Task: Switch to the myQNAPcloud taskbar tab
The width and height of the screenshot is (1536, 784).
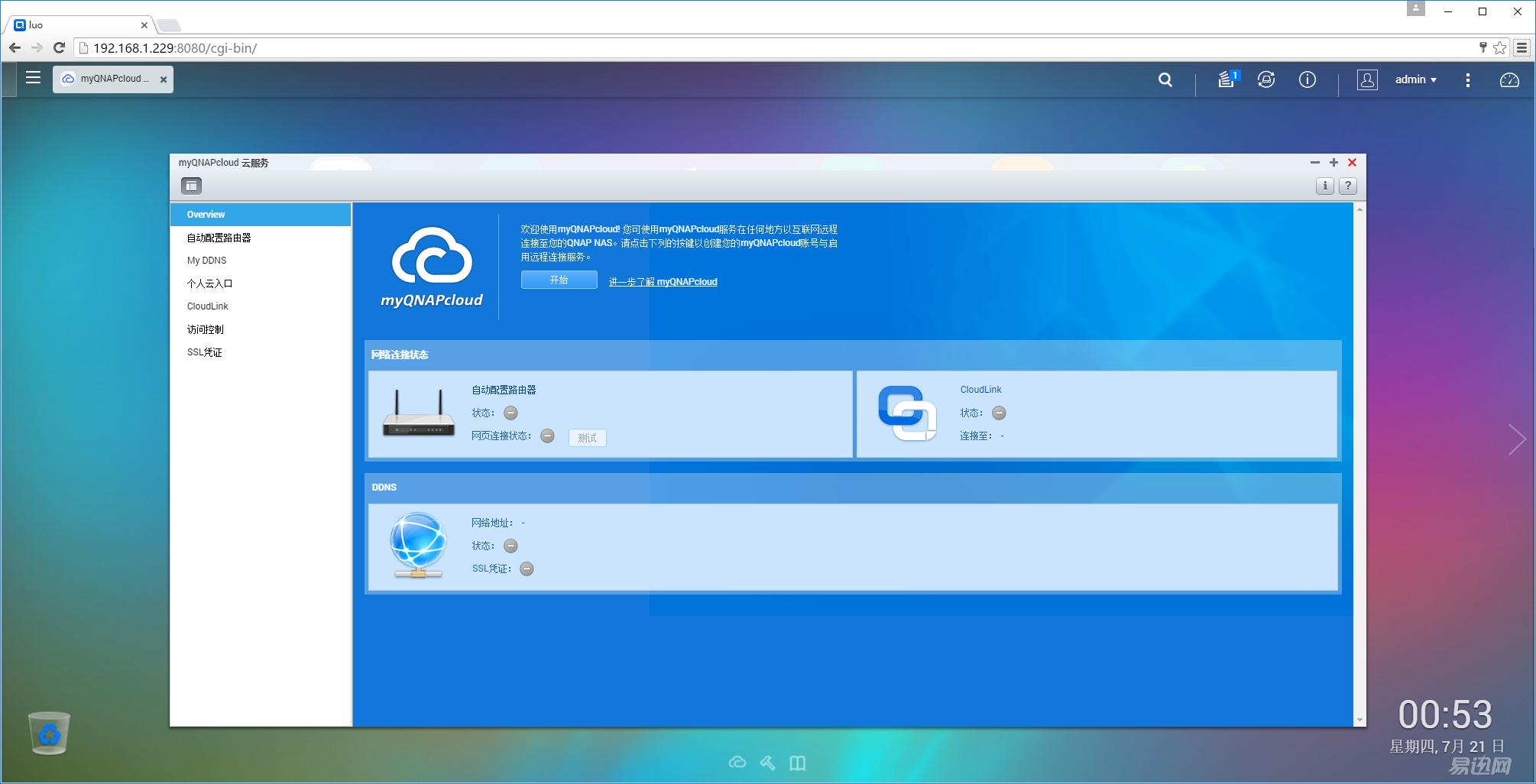Action: (112, 79)
